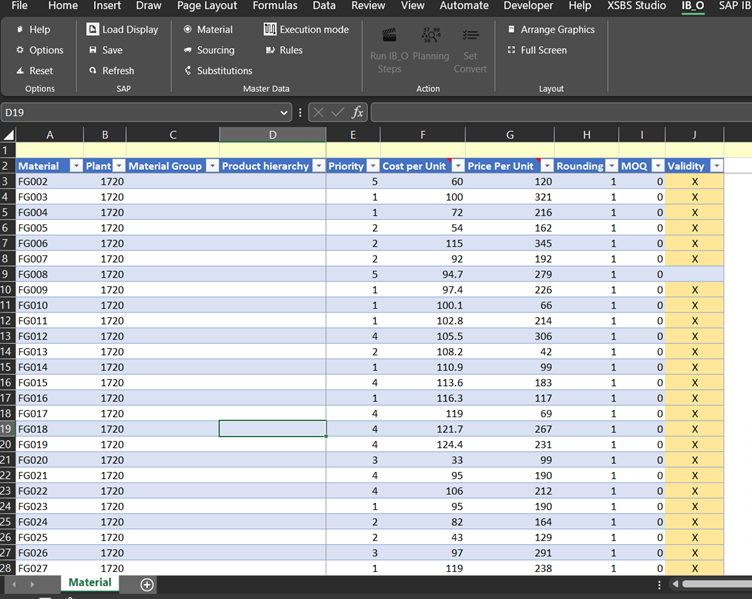Open Product hierarchy filter dropdown
This screenshot has width=752, height=599.
click(319, 166)
